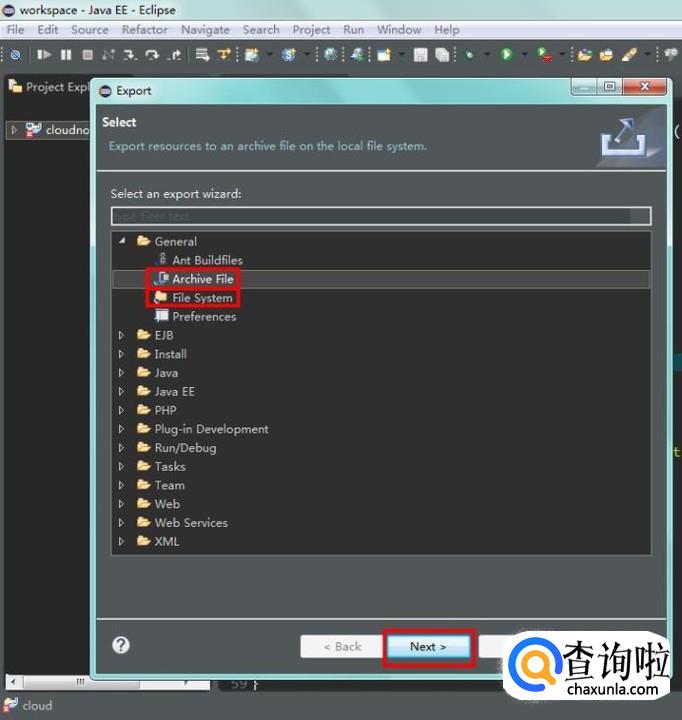Click the Run Last Tool icon with red toolbox
The width and height of the screenshot is (682, 720).
pos(544,55)
